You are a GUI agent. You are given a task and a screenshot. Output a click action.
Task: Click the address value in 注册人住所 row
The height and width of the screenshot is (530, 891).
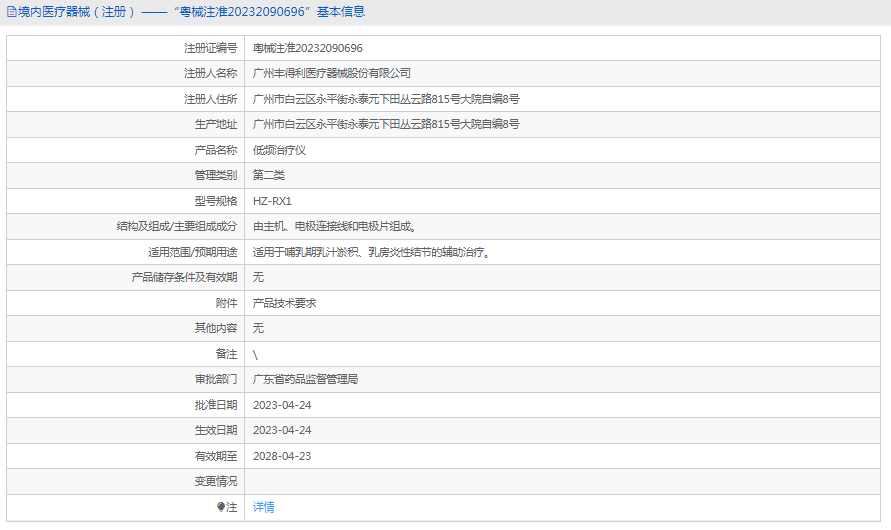coord(386,99)
